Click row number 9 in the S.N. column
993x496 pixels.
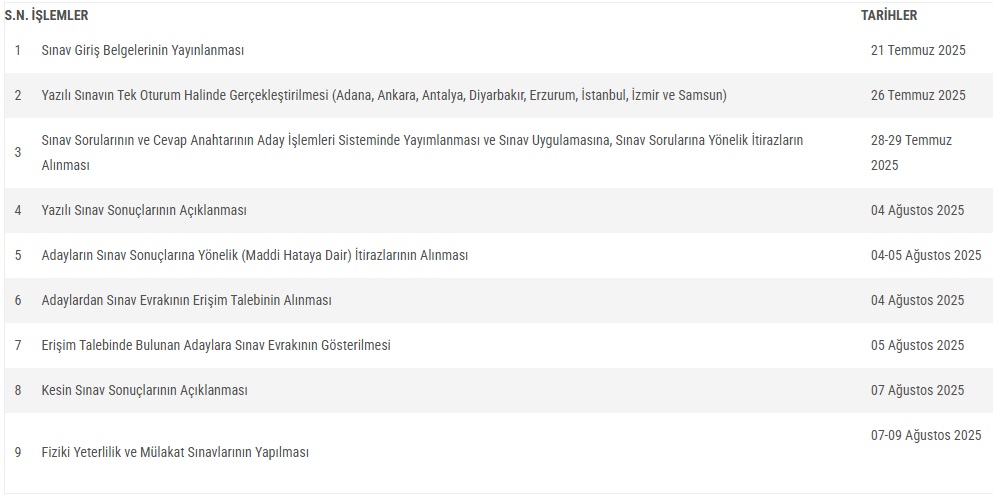[18, 452]
